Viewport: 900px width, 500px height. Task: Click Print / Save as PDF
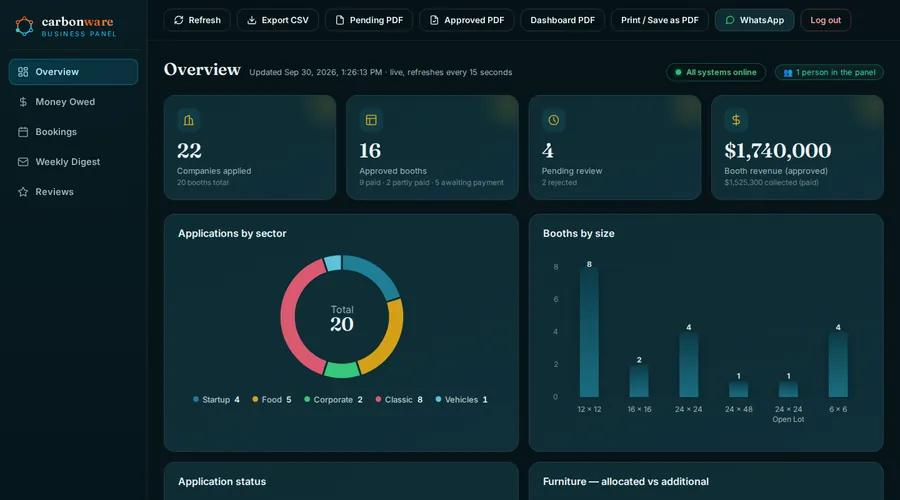point(660,20)
